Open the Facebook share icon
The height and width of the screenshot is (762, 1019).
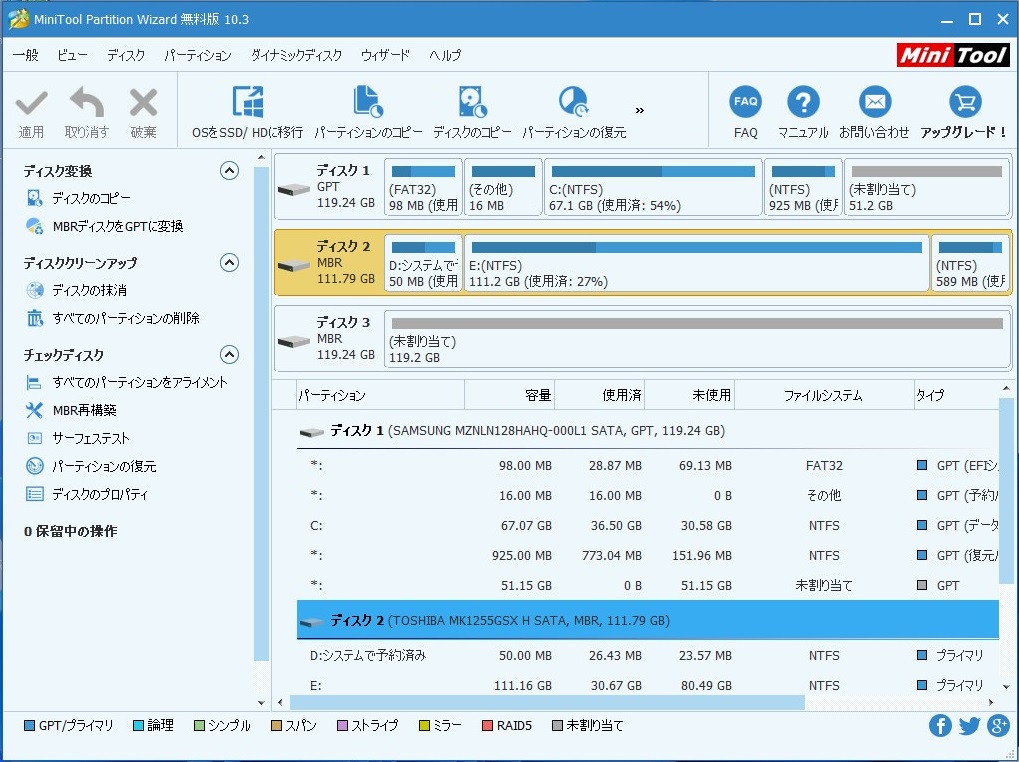pos(940,726)
